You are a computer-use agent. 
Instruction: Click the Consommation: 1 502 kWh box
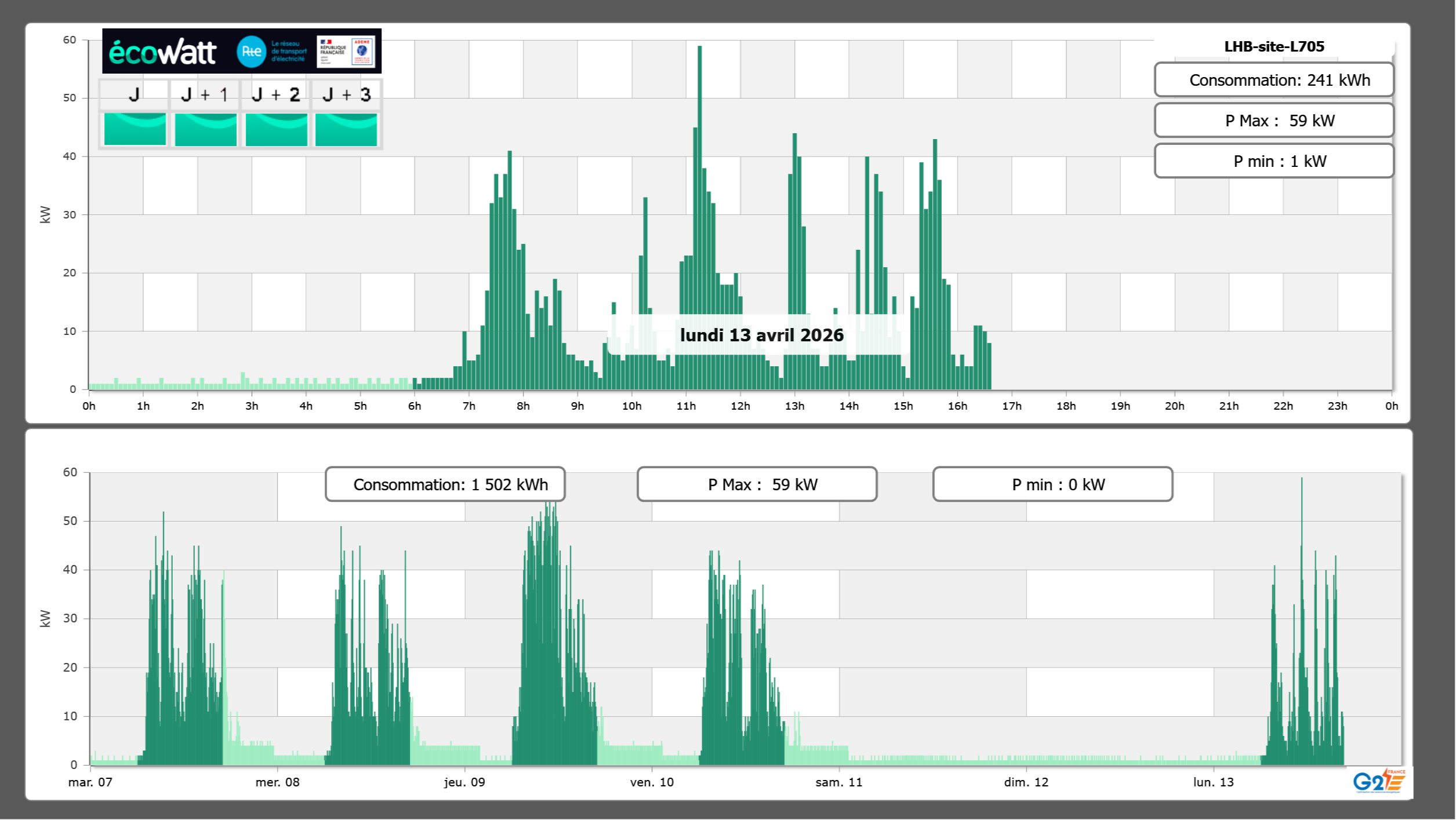[445, 484]
